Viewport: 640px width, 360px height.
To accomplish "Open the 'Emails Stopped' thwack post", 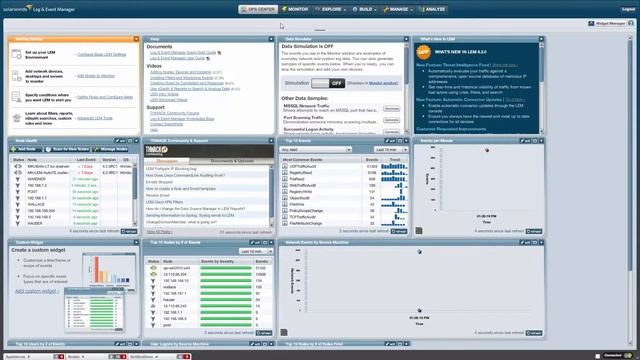I will pos(160,182).
